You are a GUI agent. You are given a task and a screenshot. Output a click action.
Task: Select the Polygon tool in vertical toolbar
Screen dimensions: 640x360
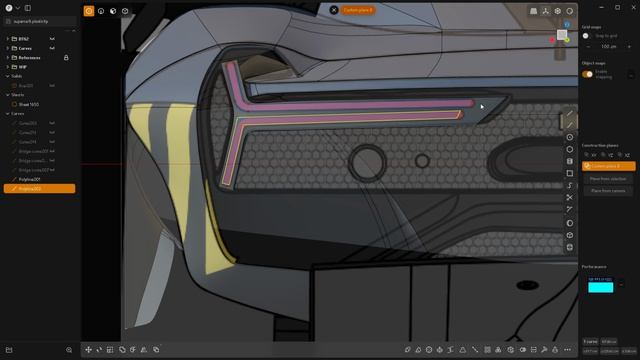[x=570, y=149]
